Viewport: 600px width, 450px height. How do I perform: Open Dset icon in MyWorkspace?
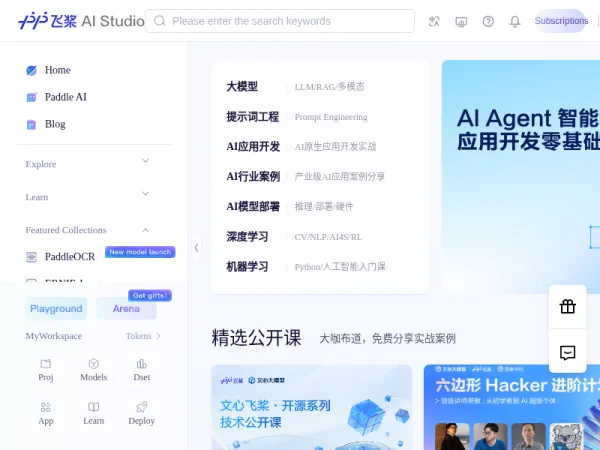142,364
